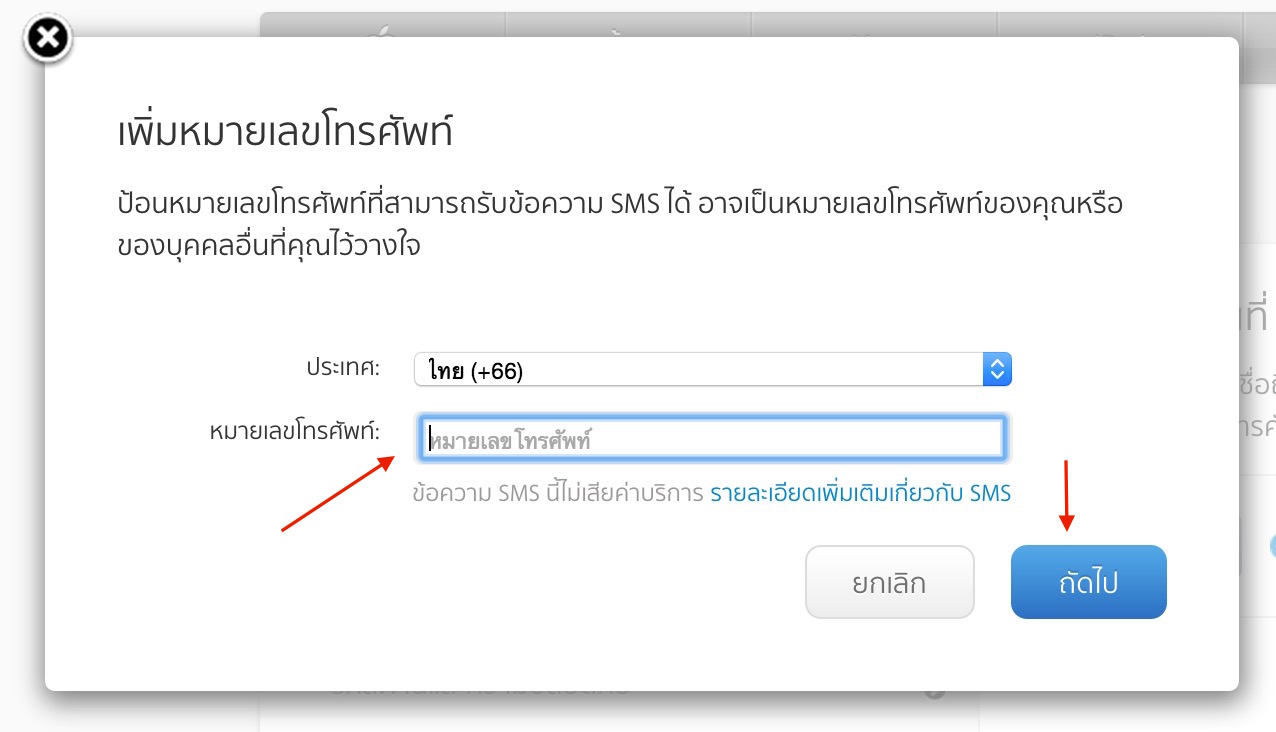This screenshot has height=732, width=1276.
Task: Click the X close icon on the dialog
Action: point(47,39)
